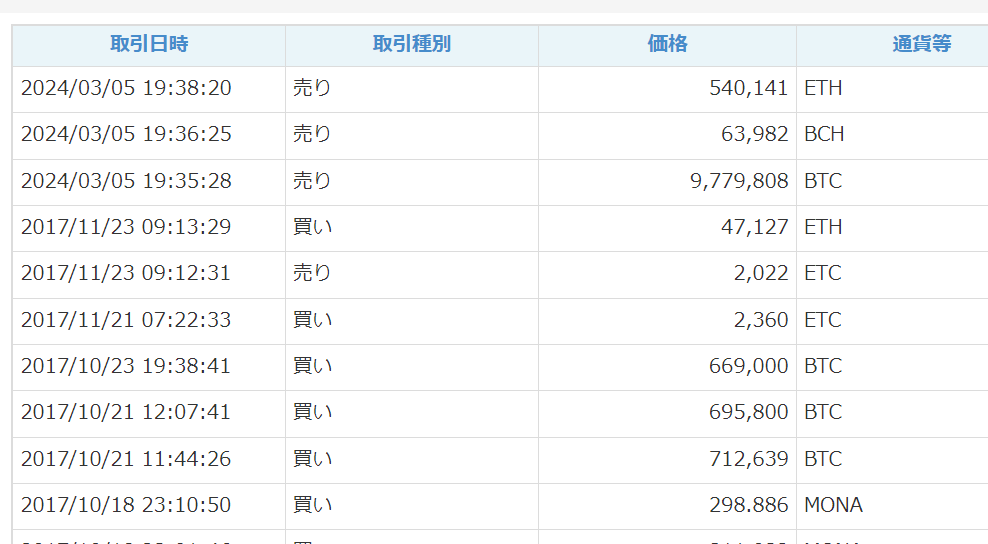Click price 695,800
Viewport: 988px width, 544px height.
click(x=749, y=412)
